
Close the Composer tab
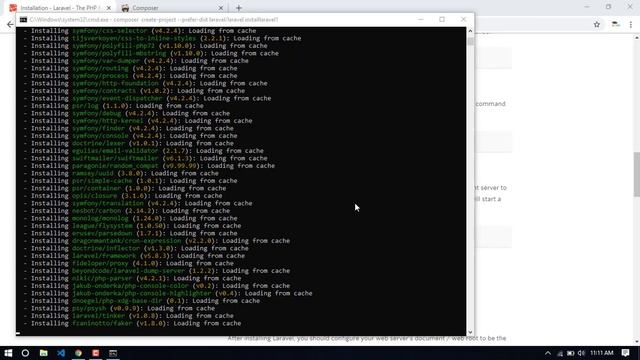[220, 8]
